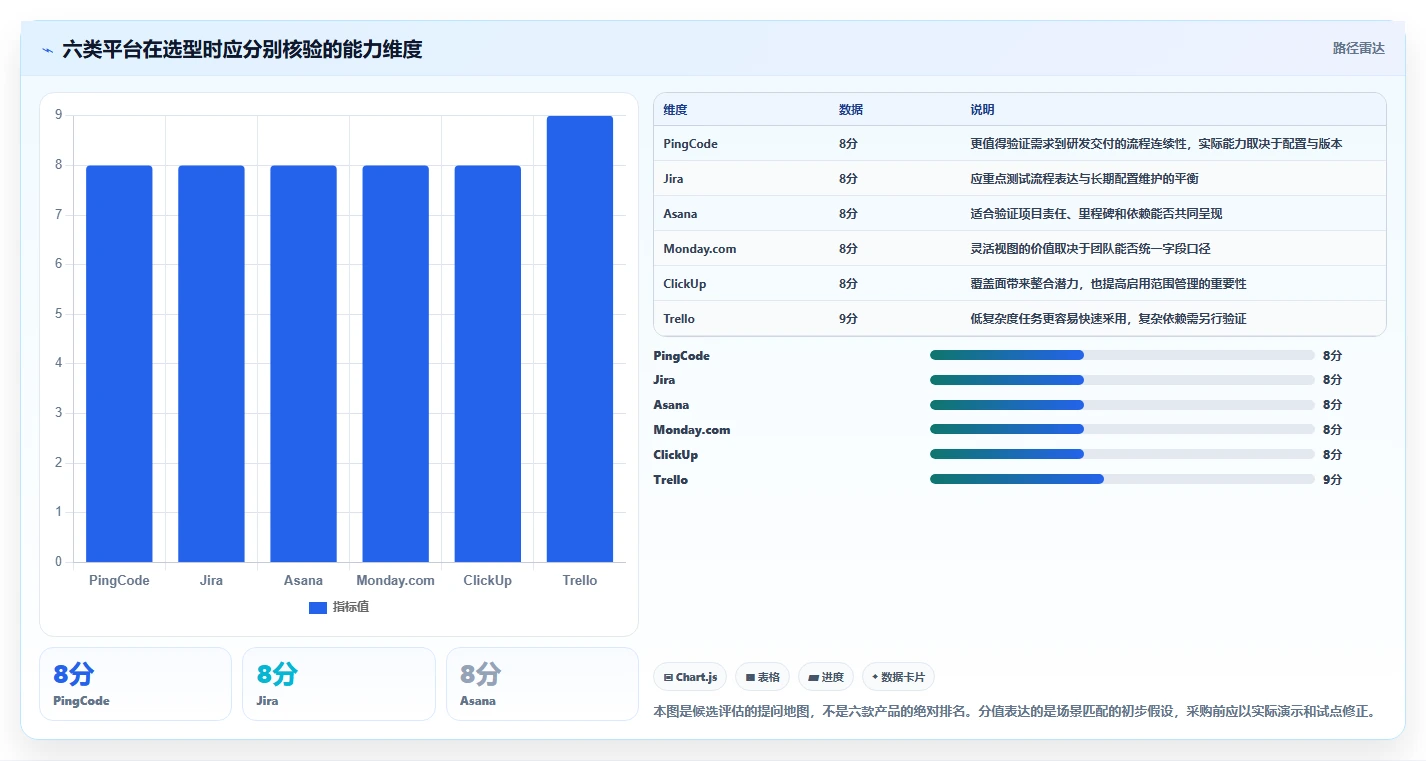This screenshot has height=761, width=1426.
Task: Click description 灵活视图的价值取决于团队能否统一字段口径
Action: [1090, 249]
